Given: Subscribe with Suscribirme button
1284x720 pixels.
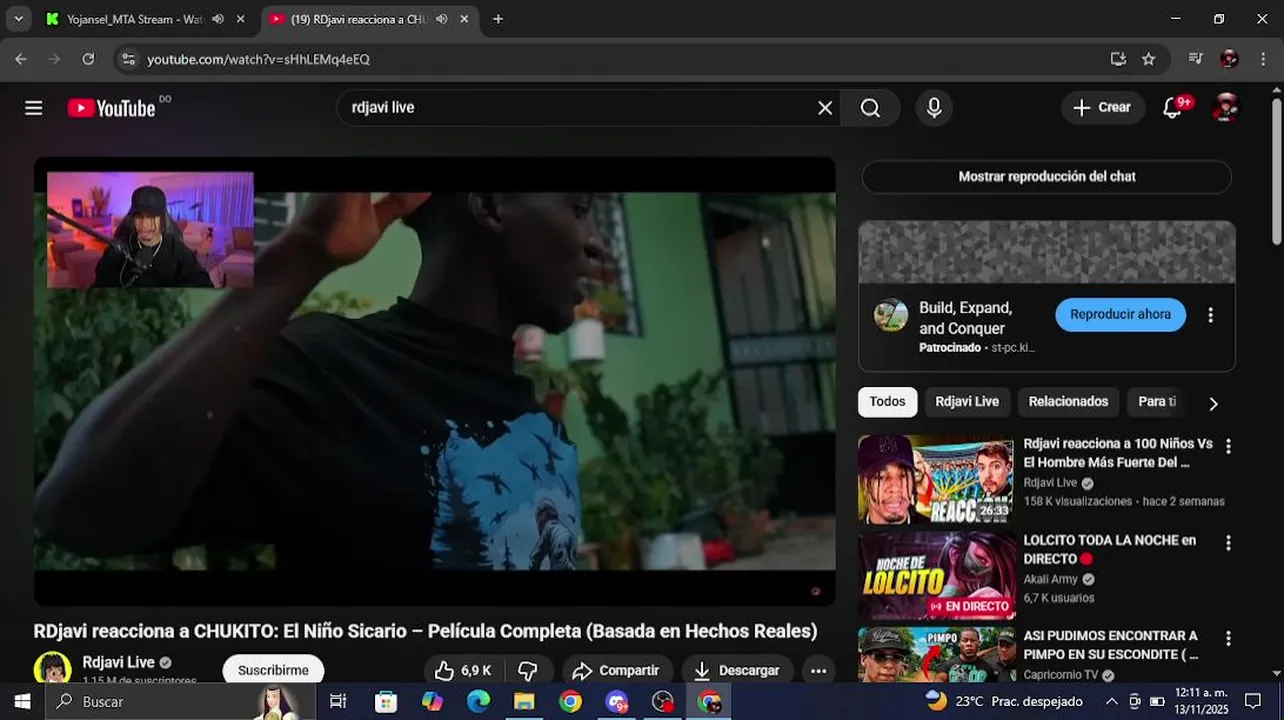Looking at the screenshot, I should click(x=273, y=670).
